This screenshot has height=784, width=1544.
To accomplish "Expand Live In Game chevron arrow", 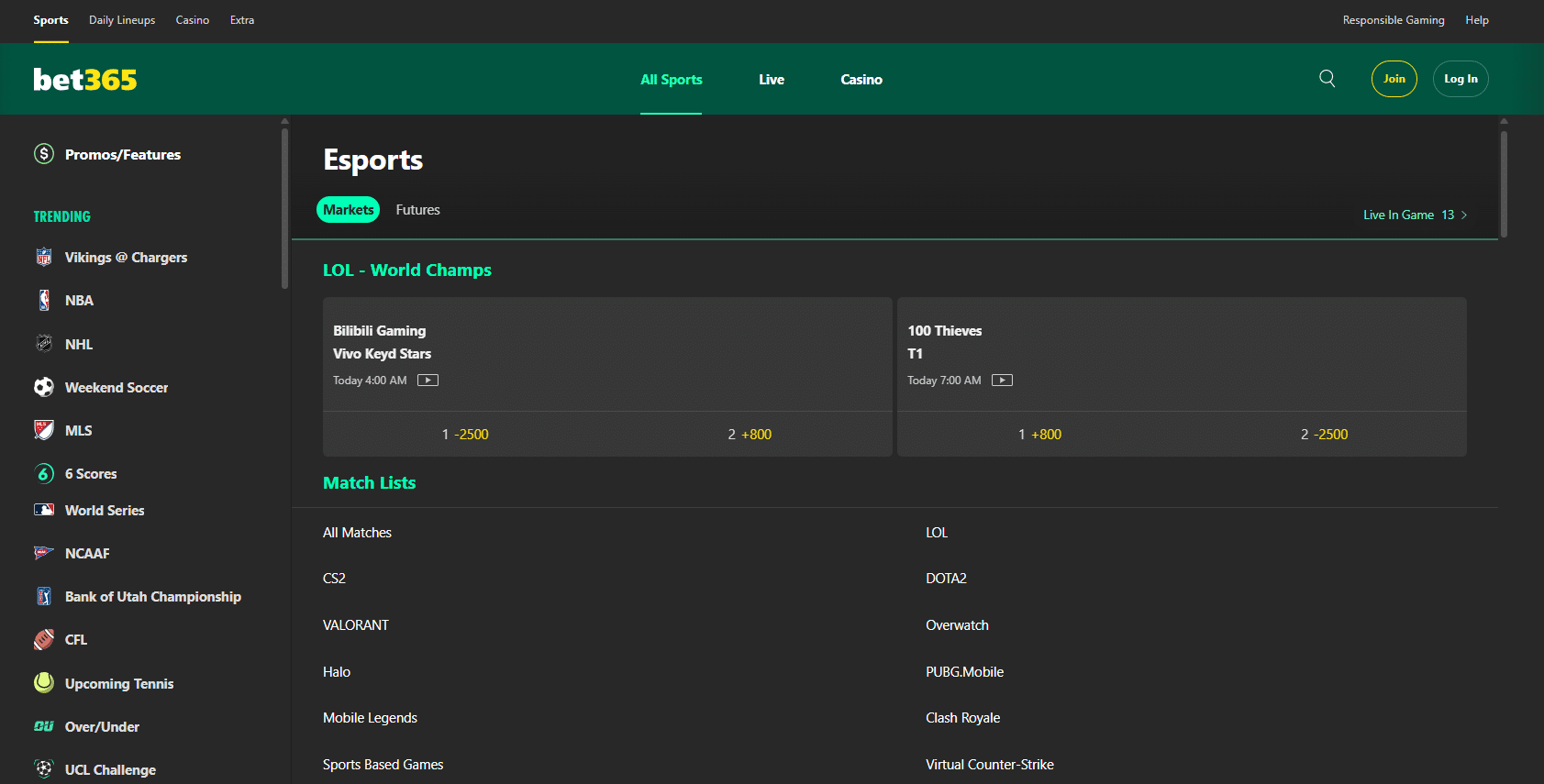I will 1464,215.
